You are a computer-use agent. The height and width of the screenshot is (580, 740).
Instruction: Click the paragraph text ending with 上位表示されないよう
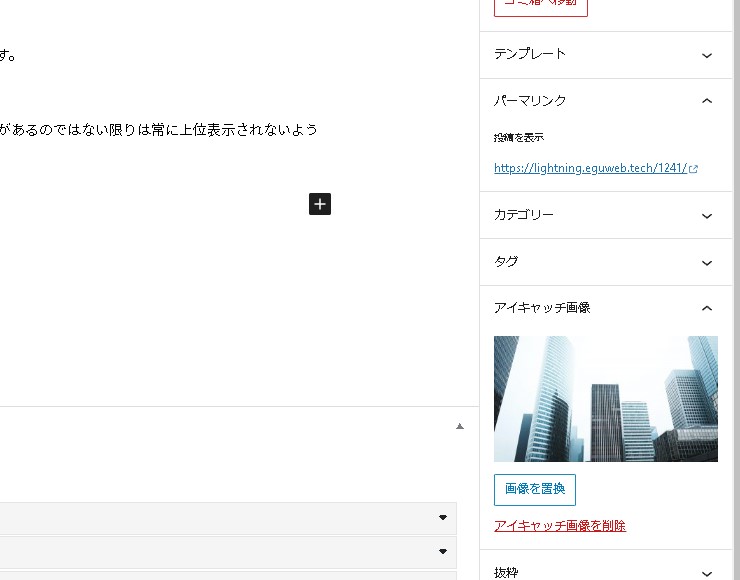point(160,130)
